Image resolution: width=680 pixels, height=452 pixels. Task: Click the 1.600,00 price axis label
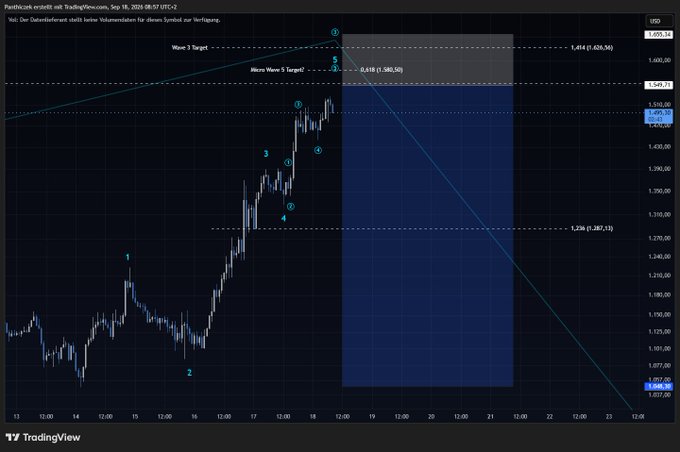click(x=659, y=60)
